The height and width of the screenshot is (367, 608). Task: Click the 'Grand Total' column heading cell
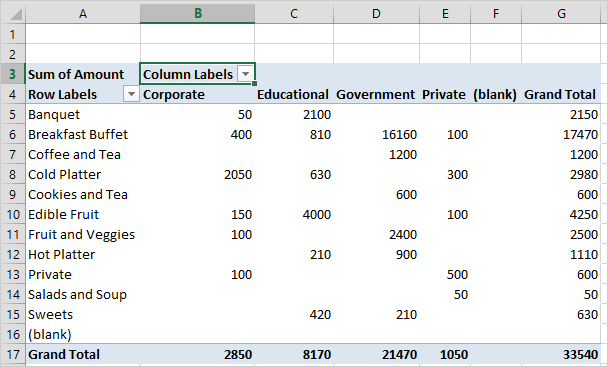(561, 94)
